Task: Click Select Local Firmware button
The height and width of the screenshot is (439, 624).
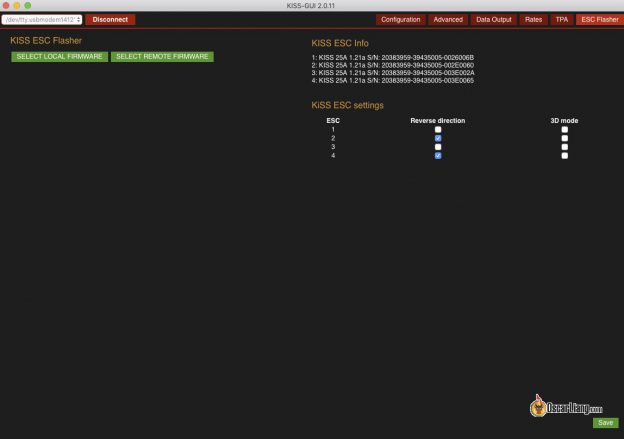Action: (x=60, y=57)
